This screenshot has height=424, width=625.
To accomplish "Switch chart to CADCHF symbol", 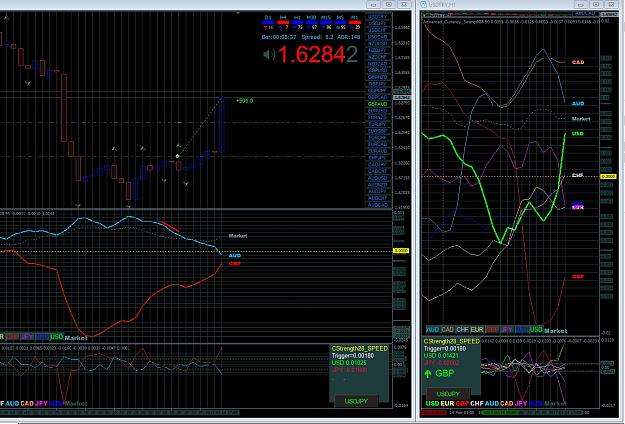I will point(377,171).
